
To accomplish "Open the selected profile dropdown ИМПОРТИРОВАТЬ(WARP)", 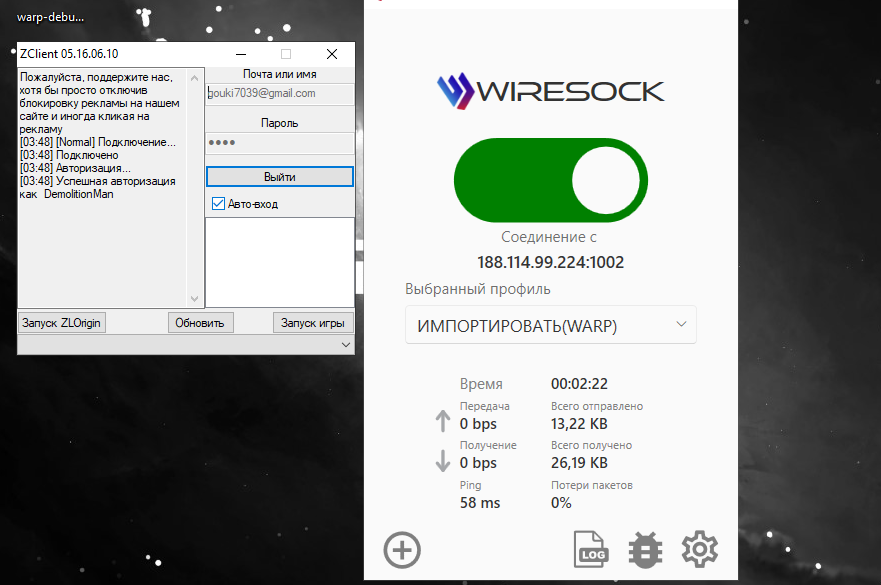I will point(551,325).
